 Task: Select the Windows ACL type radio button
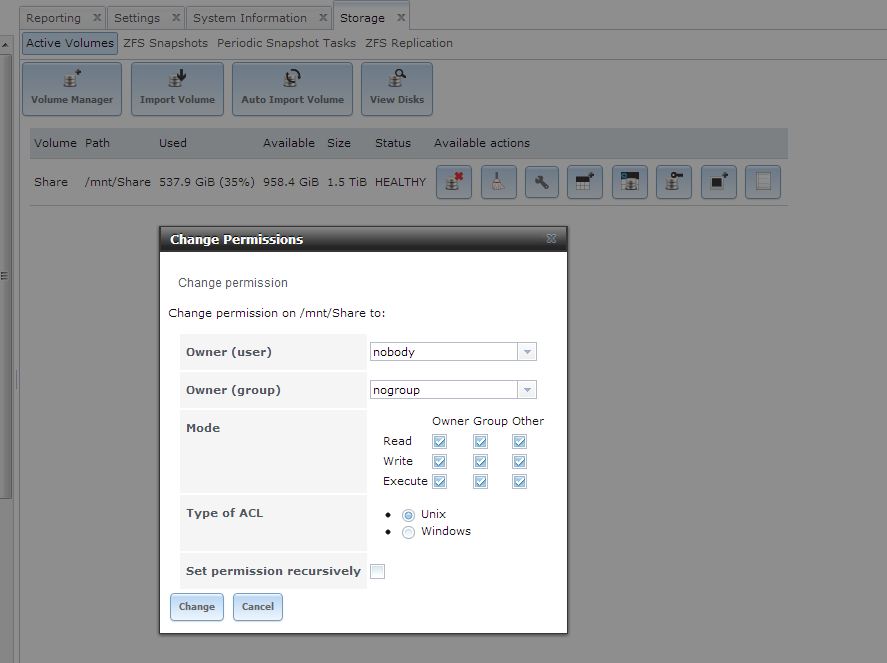pos(408,532)
